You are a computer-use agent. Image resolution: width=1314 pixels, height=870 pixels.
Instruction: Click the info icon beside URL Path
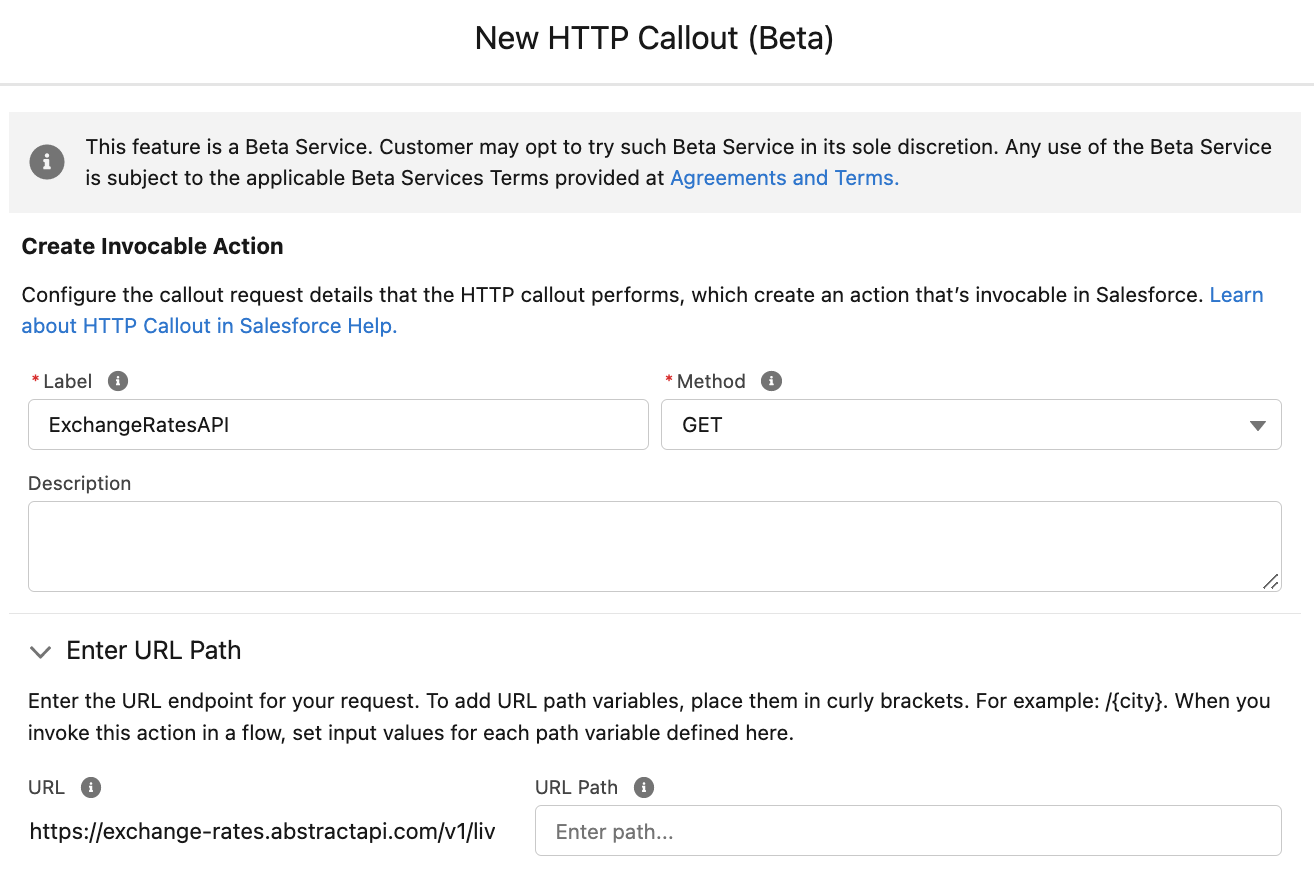point(644,787)
